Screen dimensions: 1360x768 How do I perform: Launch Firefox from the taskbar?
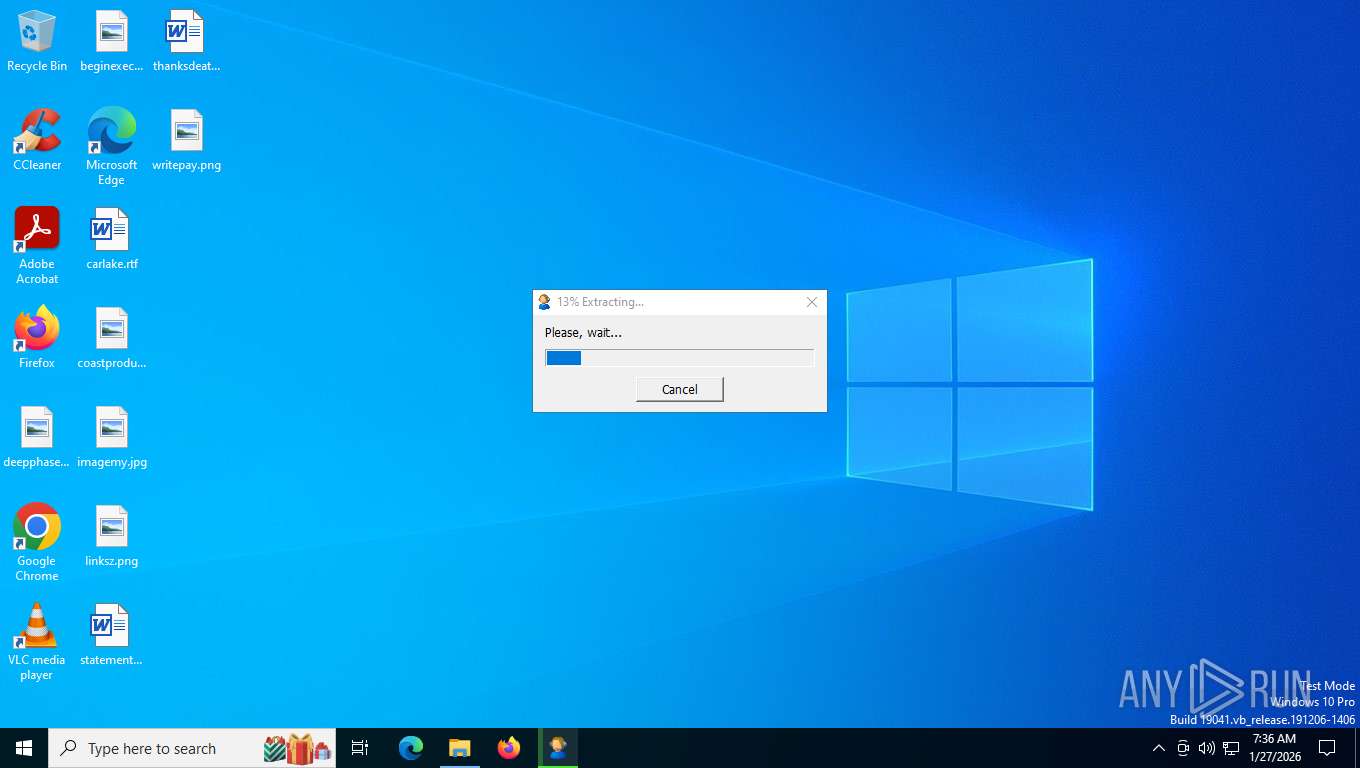point(509,748)
